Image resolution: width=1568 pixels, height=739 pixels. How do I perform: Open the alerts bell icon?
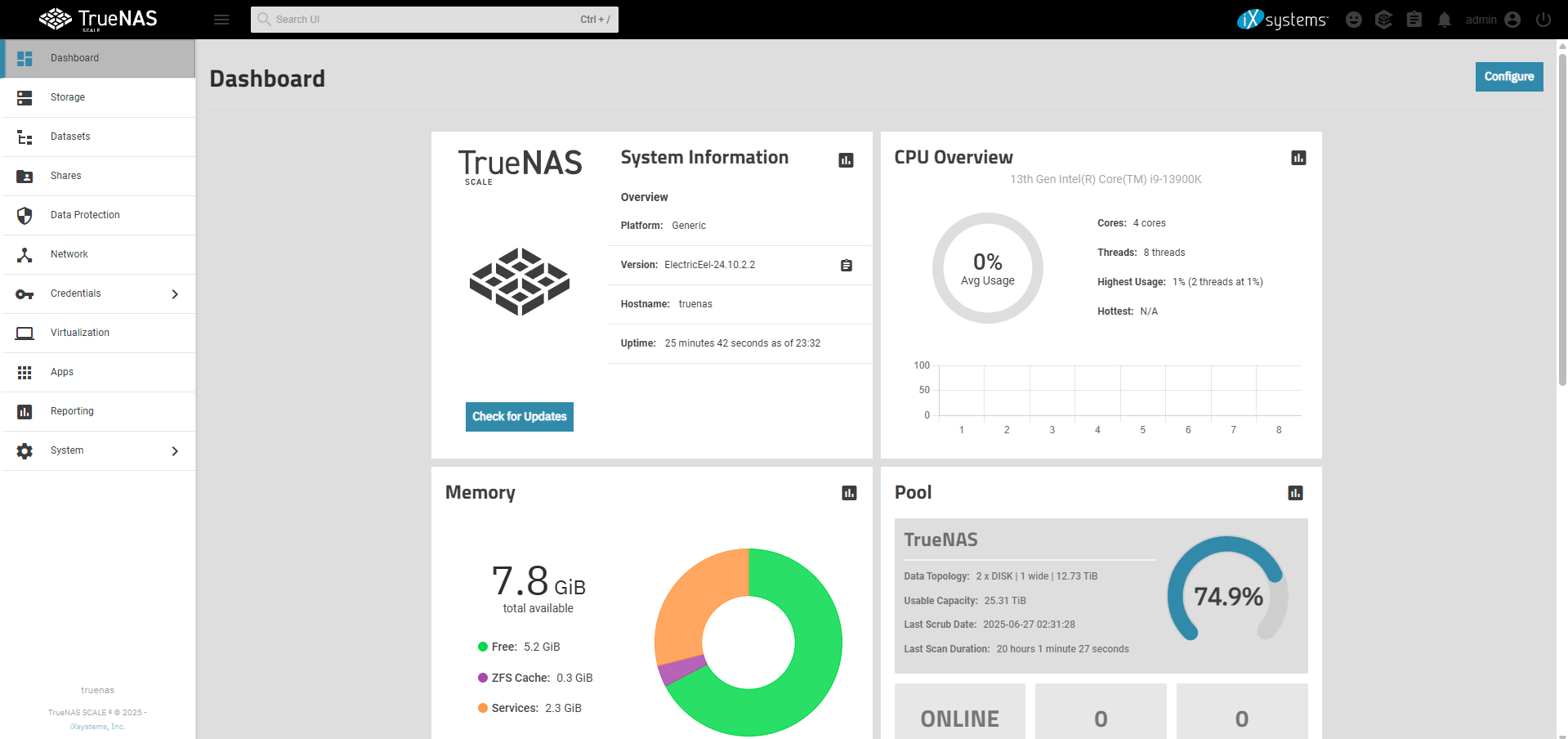click(1445, 20)
